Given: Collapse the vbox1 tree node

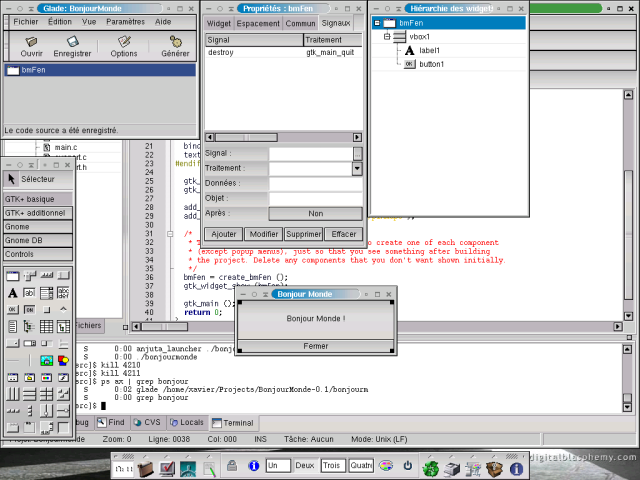Looking at the screenshot, I should tap(387, 36).
